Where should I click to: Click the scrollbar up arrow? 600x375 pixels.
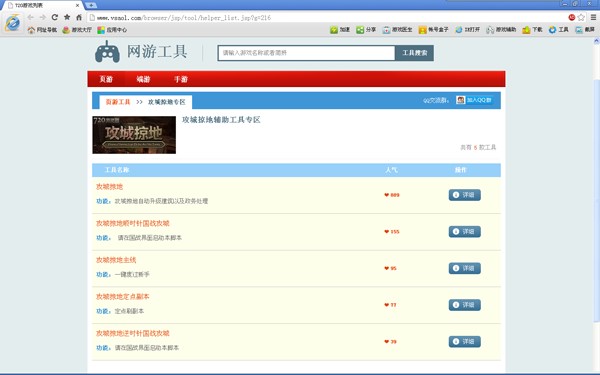coord(597,41)
